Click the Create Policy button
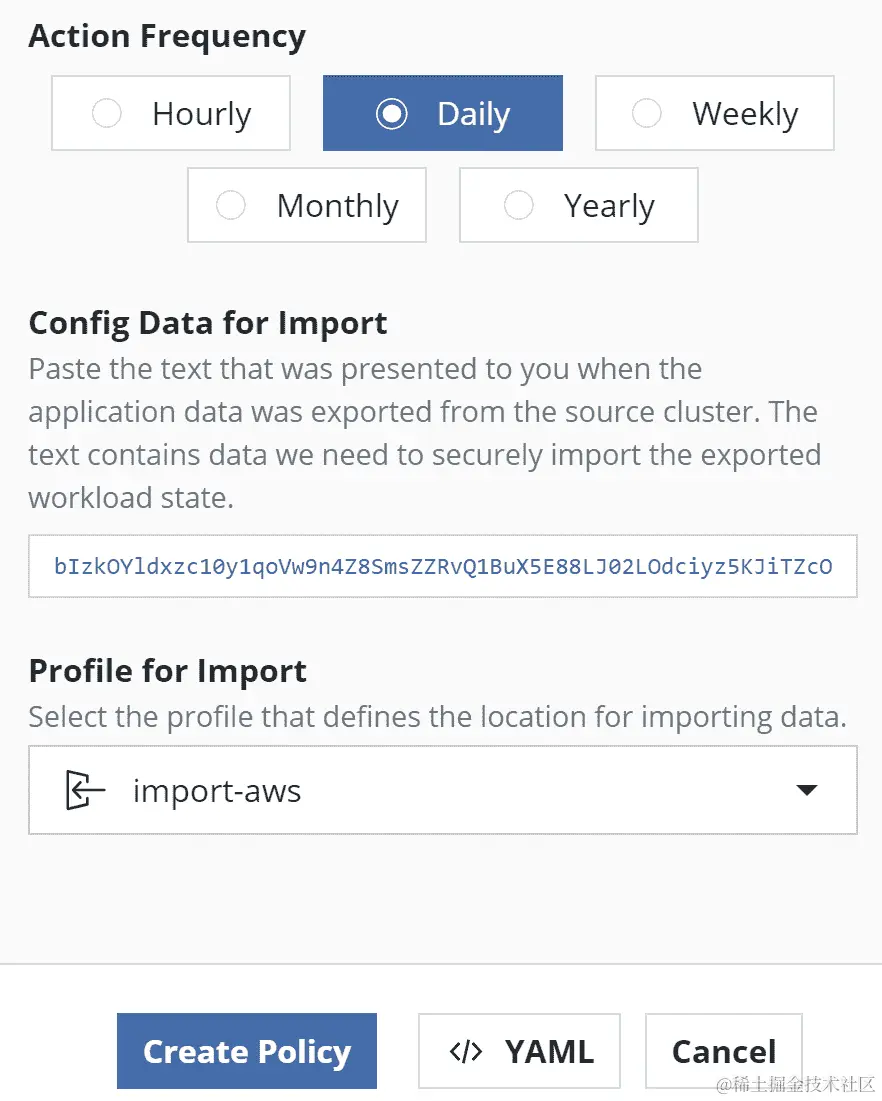This screenshot has height=1101, width=882. [247, 1051]
